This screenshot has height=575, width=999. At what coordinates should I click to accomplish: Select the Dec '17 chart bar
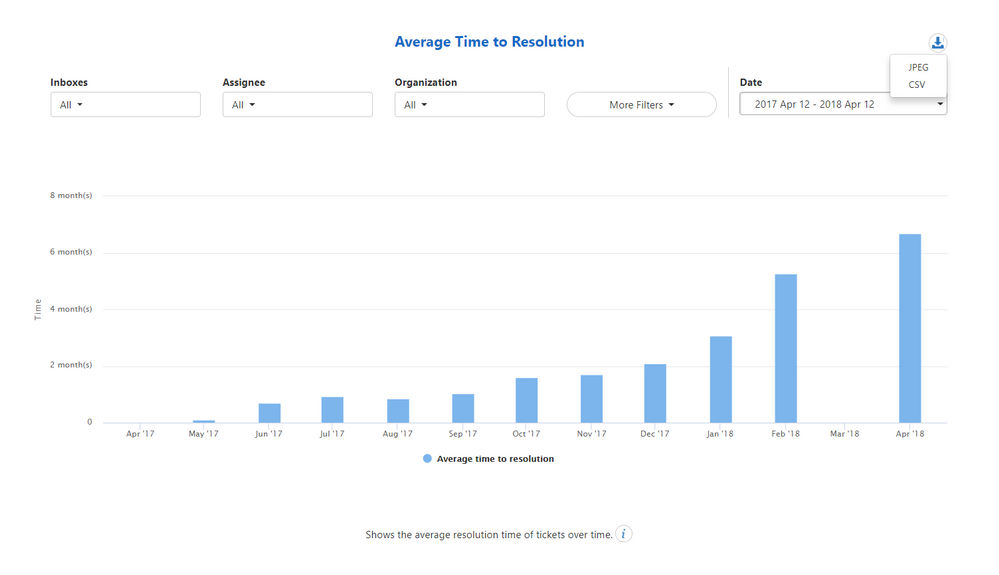[655, 394]
